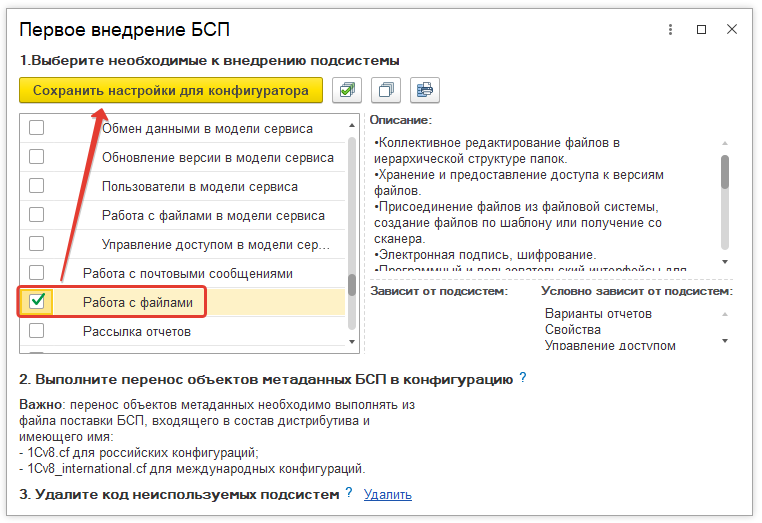Tick Пользователи в модели сервиса checkbox
The image size is (762, 523).
[x=37, y=186]
